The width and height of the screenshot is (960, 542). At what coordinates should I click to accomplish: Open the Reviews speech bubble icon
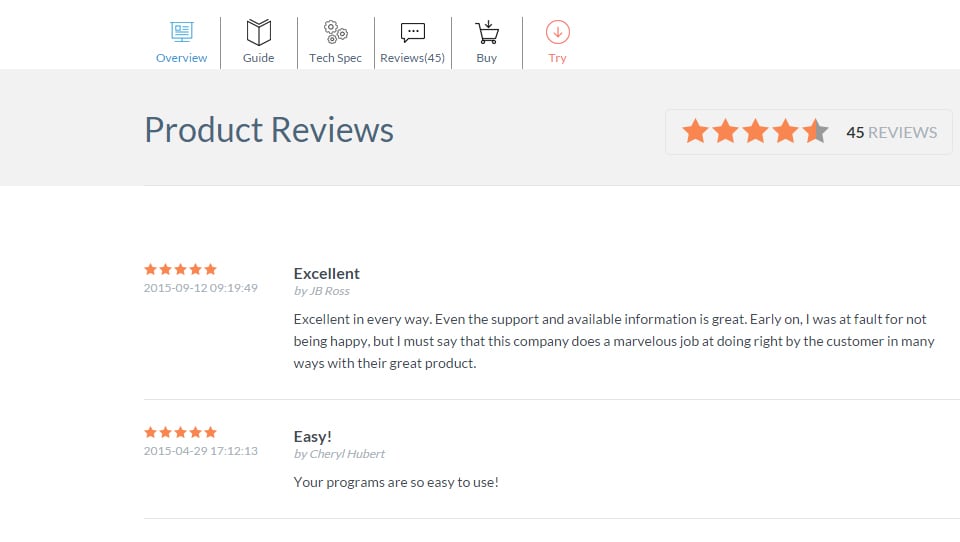tap(413, 32)
